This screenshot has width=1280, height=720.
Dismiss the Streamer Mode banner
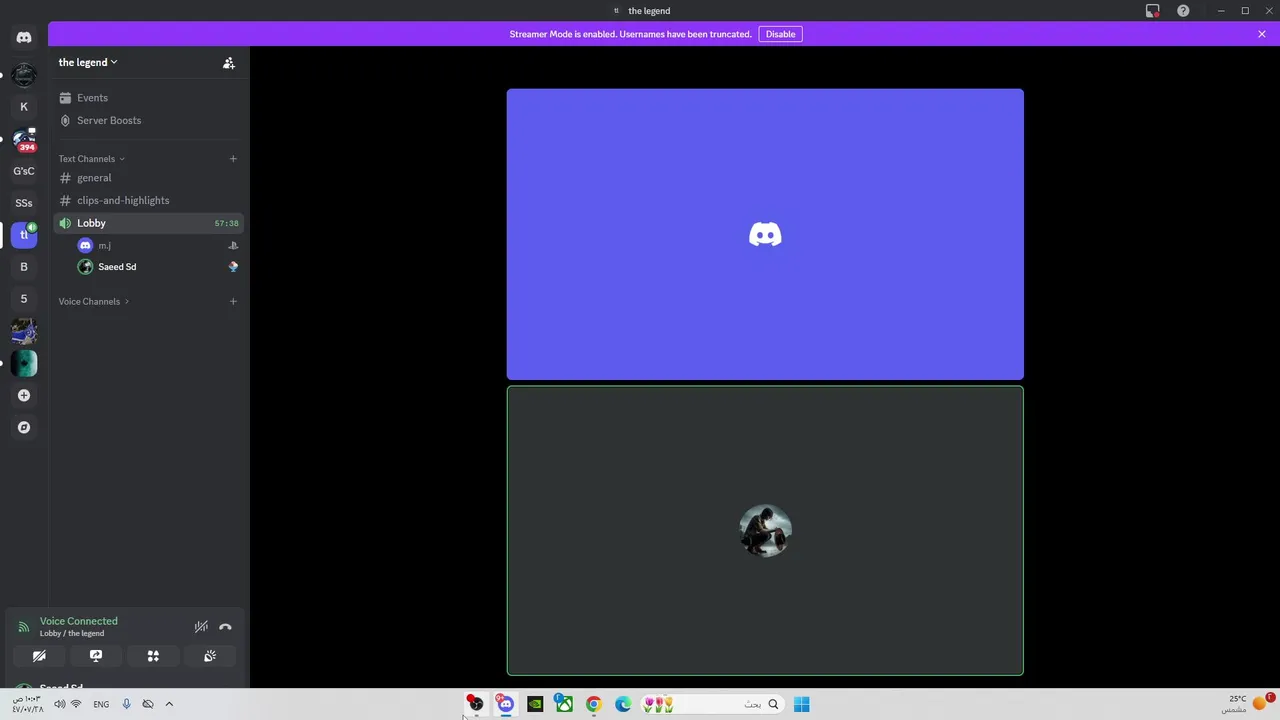pyautogui.click(x=1262, y=34)
